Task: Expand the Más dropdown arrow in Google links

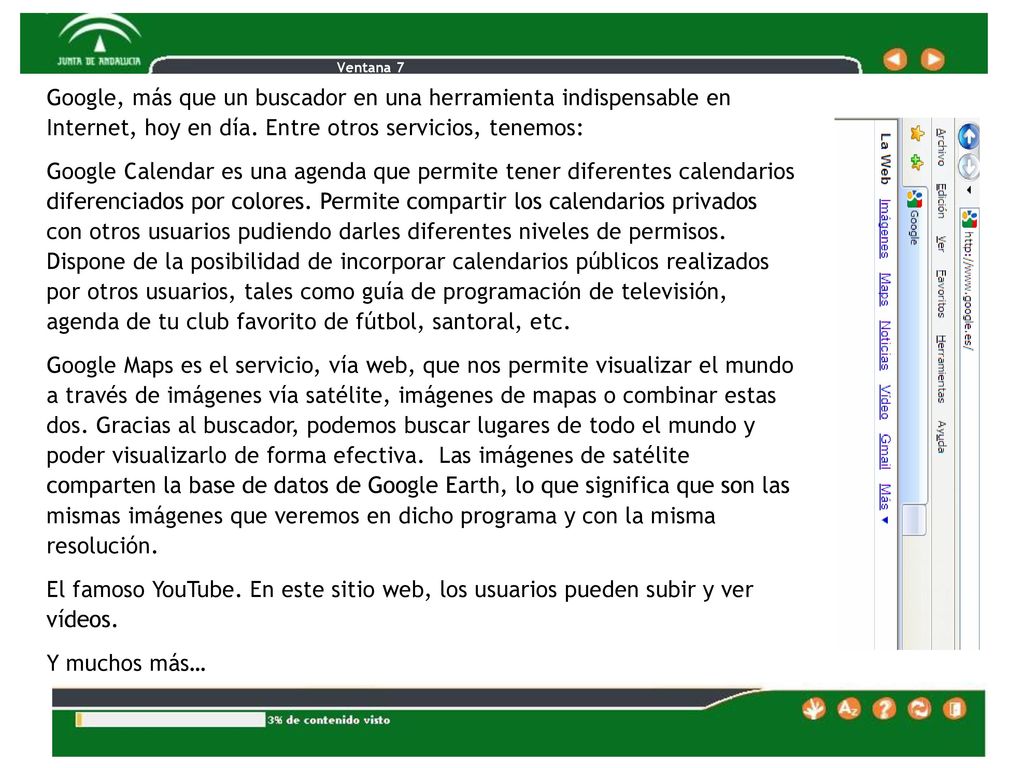Action: click(x=886, y=520)
